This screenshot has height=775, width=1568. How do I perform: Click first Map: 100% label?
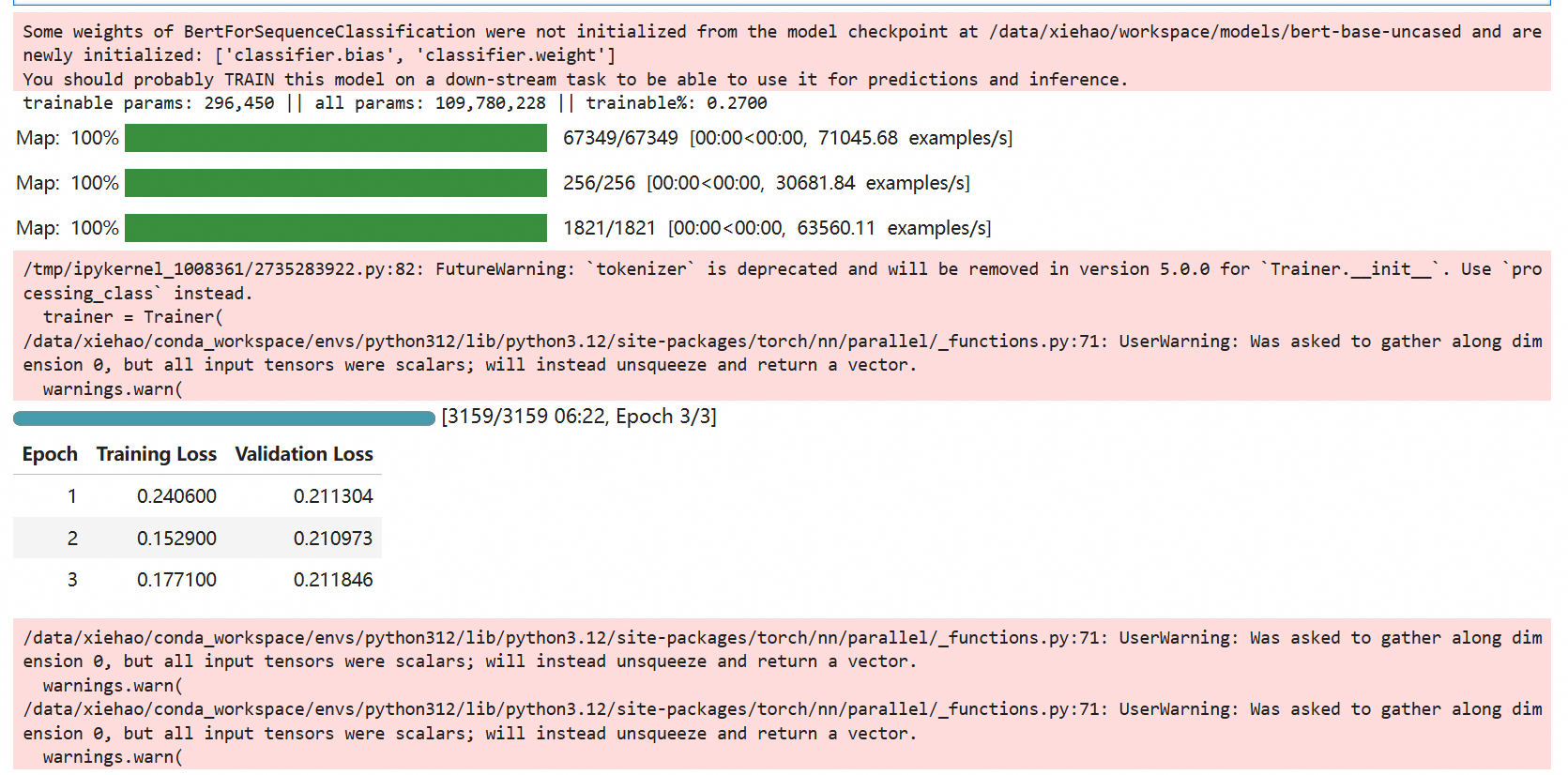tap(68, 139)
